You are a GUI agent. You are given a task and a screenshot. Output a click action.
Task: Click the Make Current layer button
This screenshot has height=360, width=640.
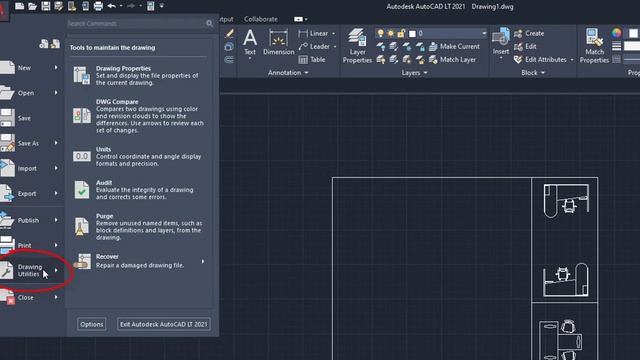[x=454, y=47]
